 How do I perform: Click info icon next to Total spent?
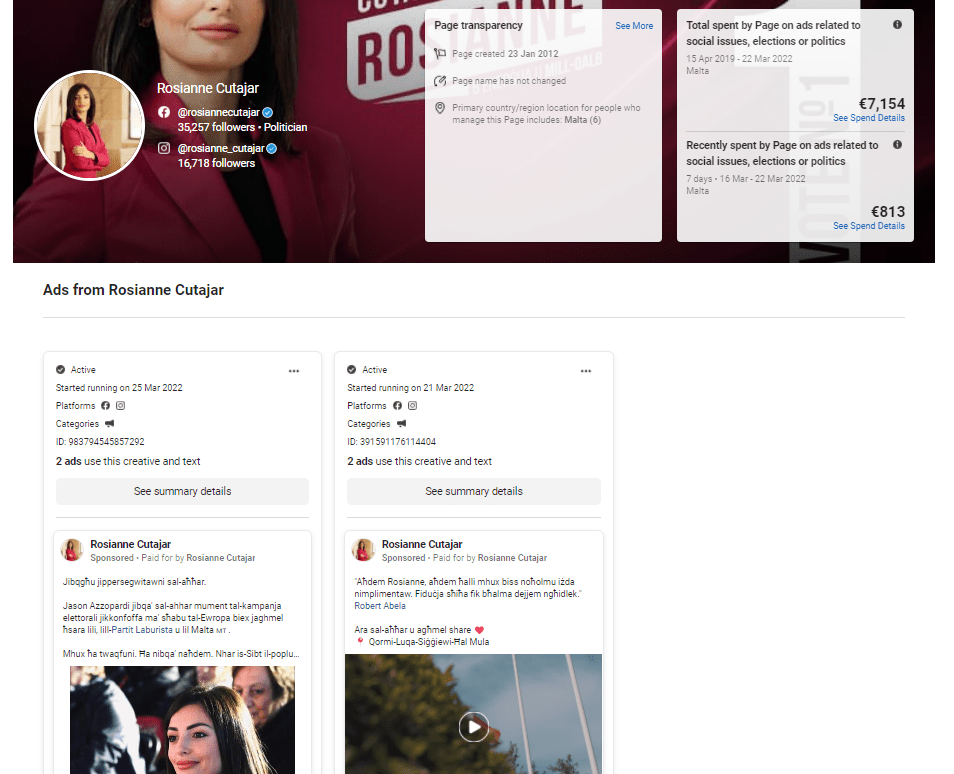click(897, 25)
